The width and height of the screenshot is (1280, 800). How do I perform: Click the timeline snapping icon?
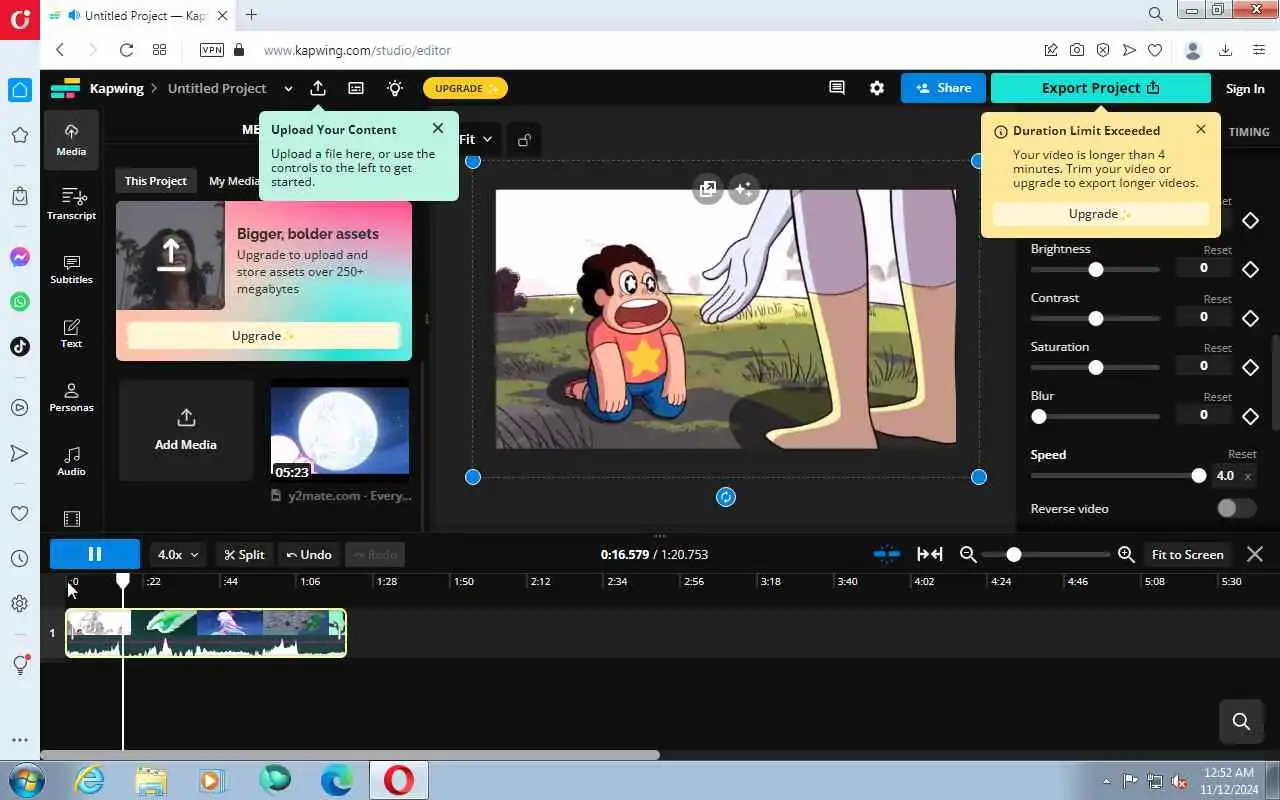tap(887, 554)
